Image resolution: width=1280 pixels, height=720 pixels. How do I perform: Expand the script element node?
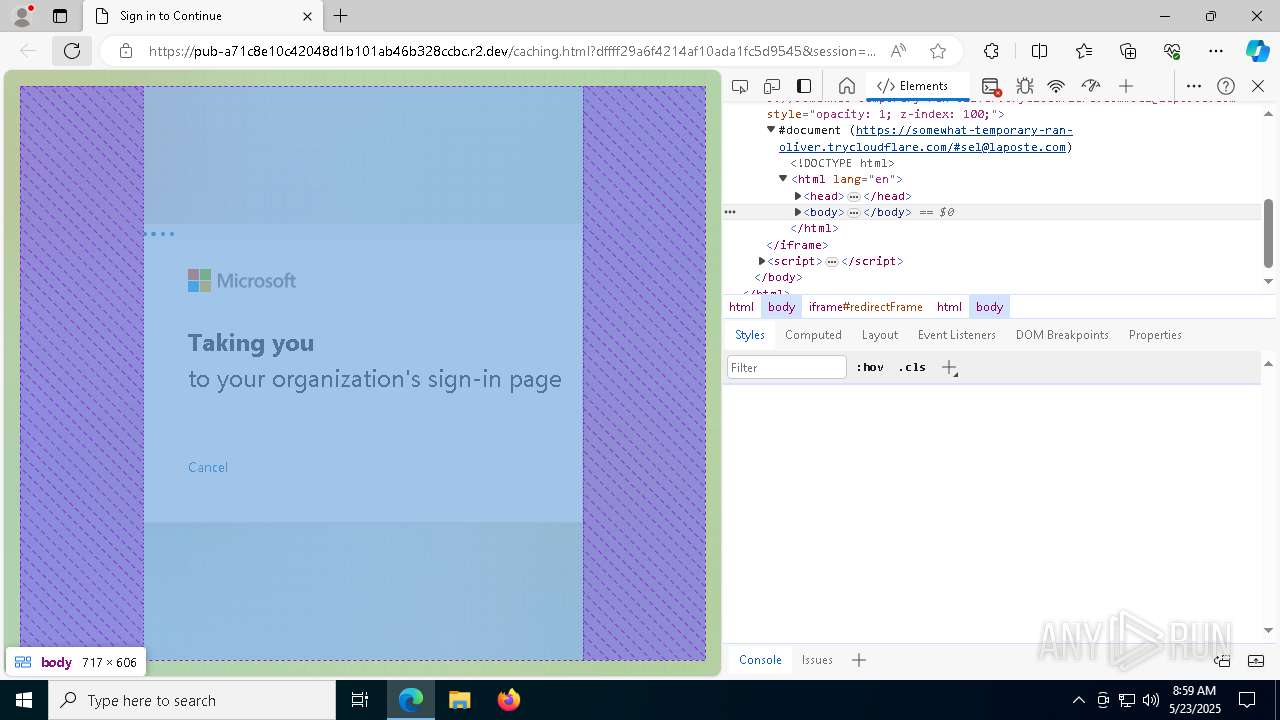762,261
